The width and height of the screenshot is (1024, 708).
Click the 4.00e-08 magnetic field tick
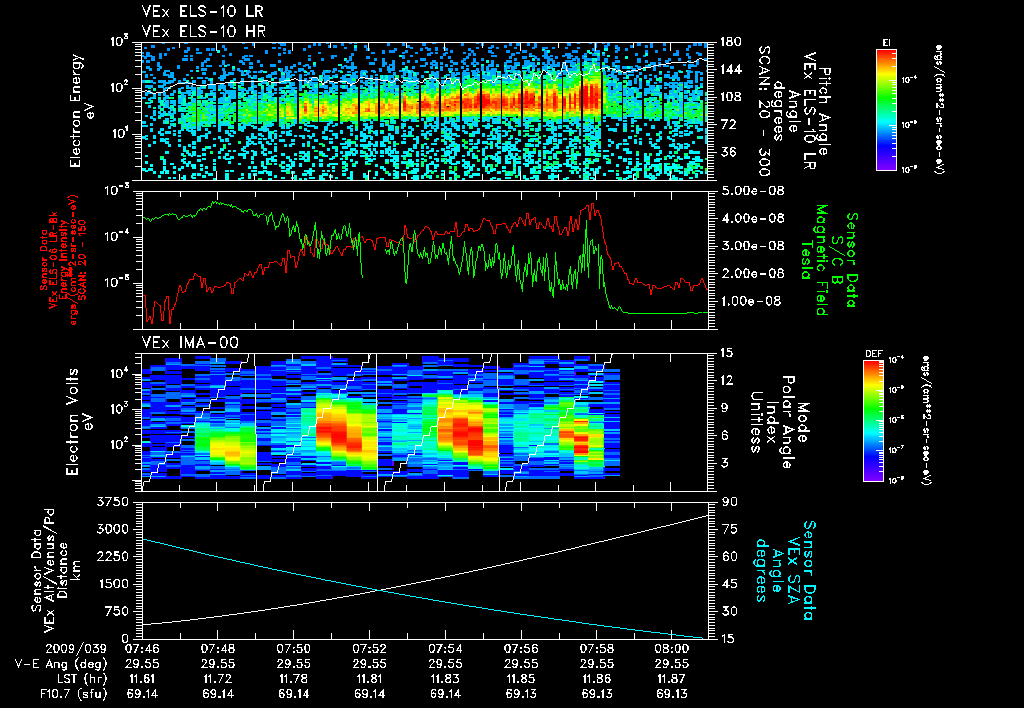(752, 218)
